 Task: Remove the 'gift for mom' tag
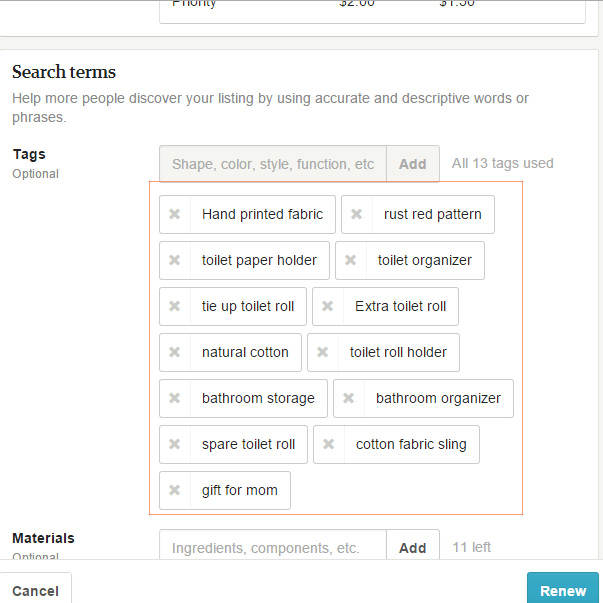[175, 490]
